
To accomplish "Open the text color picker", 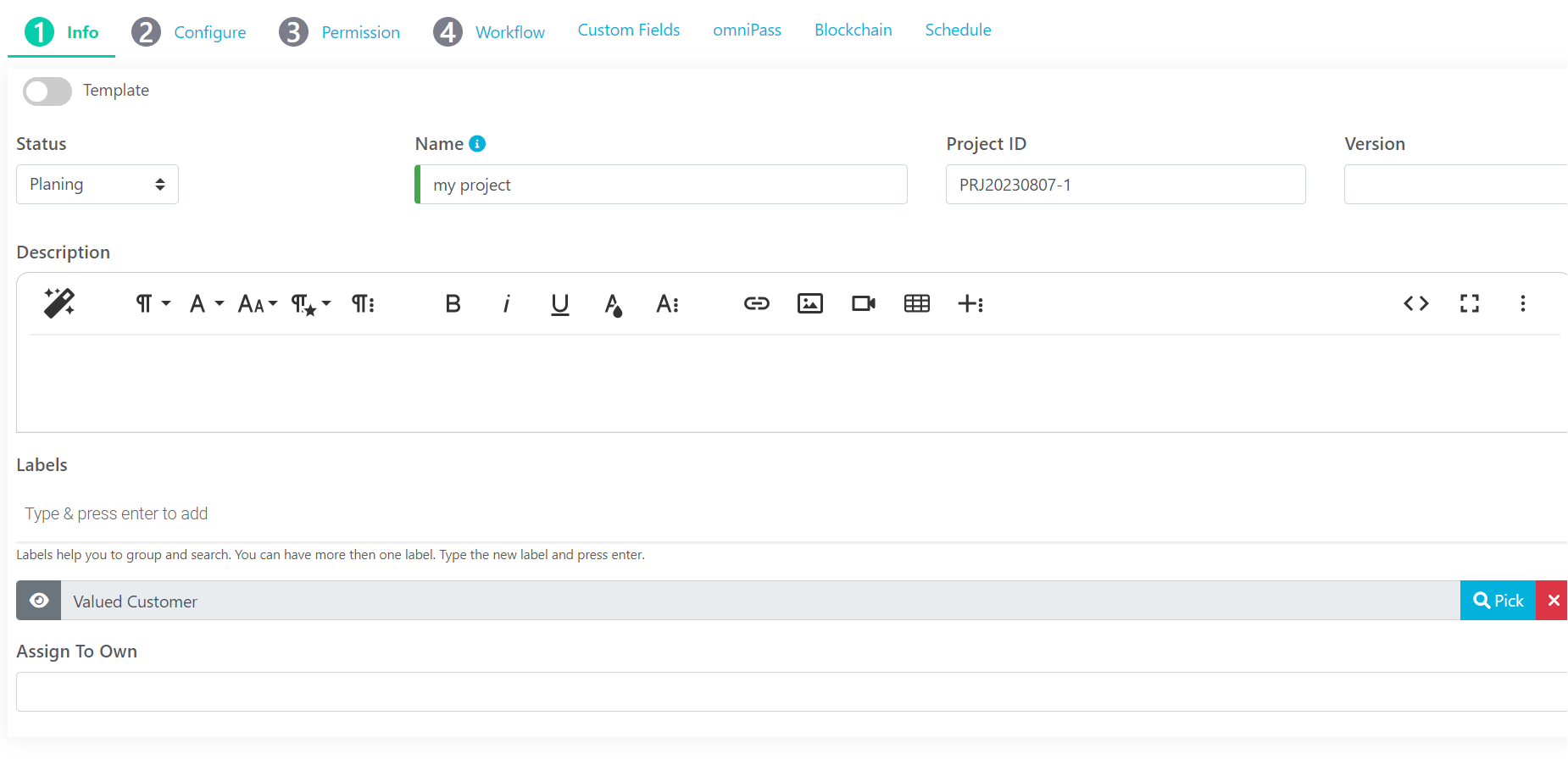I will click(x=613, y=303).
